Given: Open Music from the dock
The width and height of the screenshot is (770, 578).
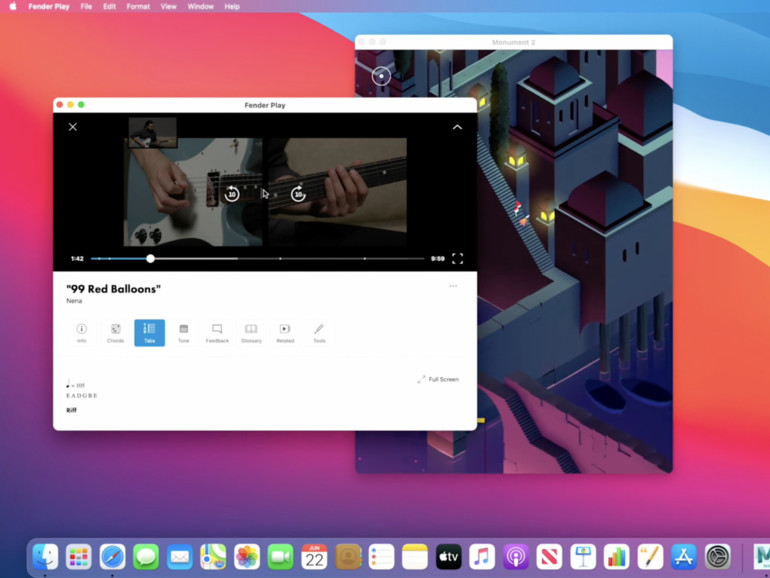Looking at the screenshot, I should coord(482,557).
